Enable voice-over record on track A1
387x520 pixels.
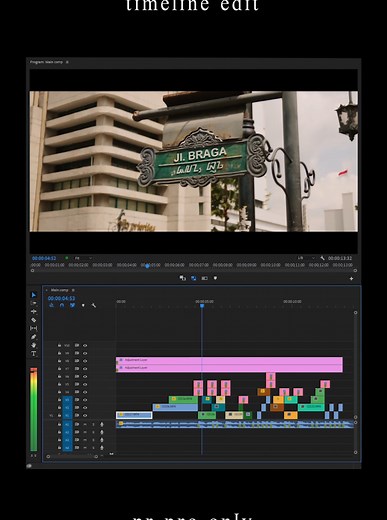click(x=102, y=424)
